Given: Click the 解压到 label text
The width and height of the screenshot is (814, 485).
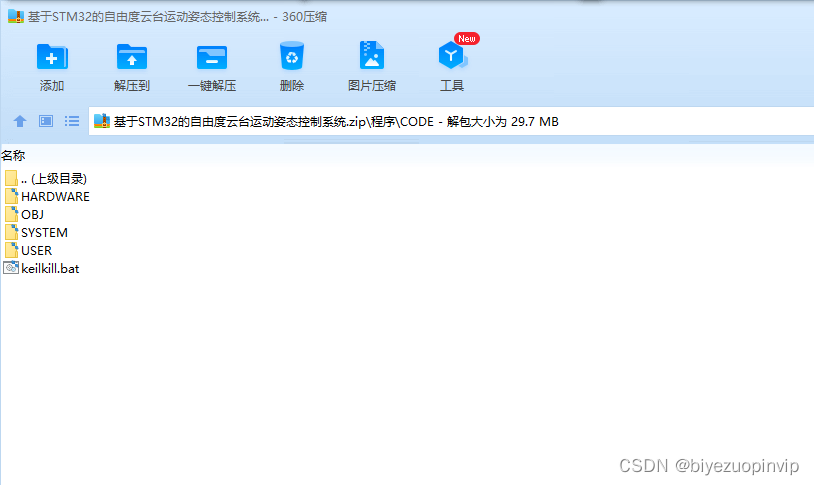Looking at the screenshot, I should pos(132,86).
